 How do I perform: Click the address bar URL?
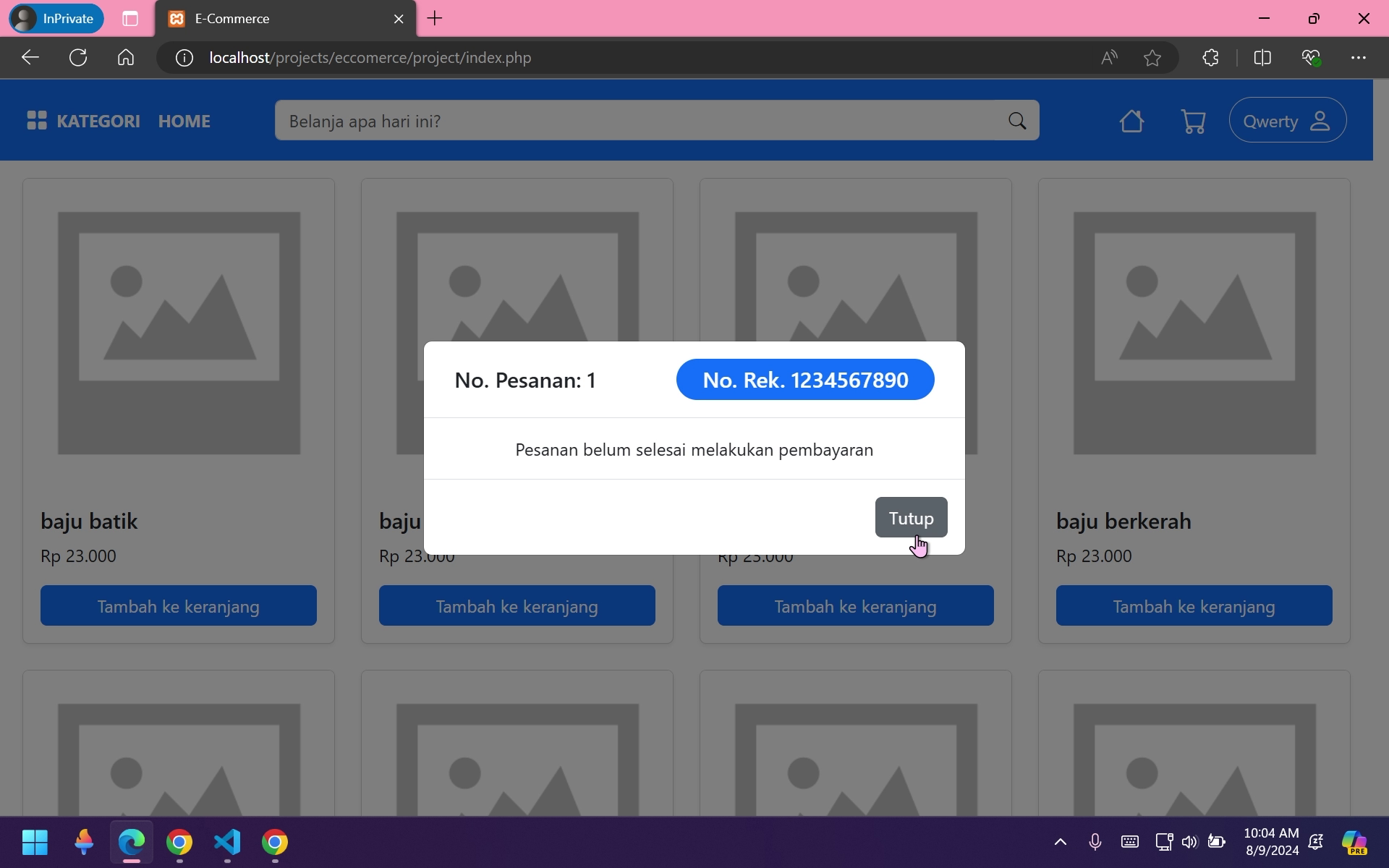pyautogui.click(x=370, y=58)
